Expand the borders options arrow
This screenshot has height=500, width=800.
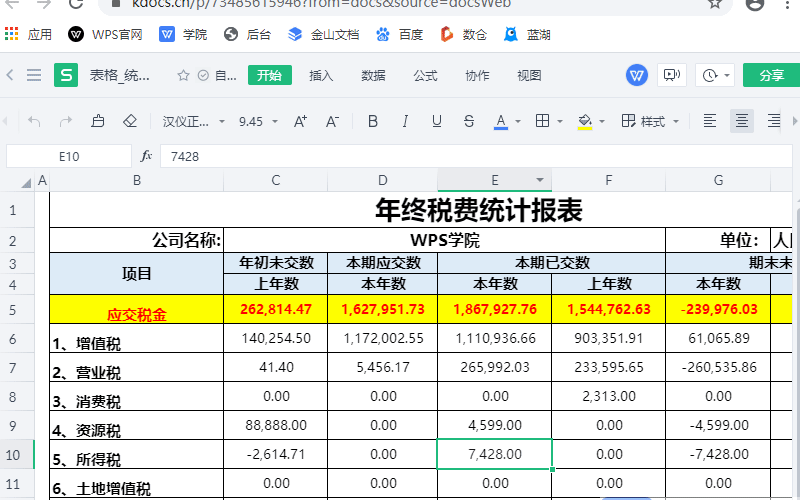click(560, 121)
